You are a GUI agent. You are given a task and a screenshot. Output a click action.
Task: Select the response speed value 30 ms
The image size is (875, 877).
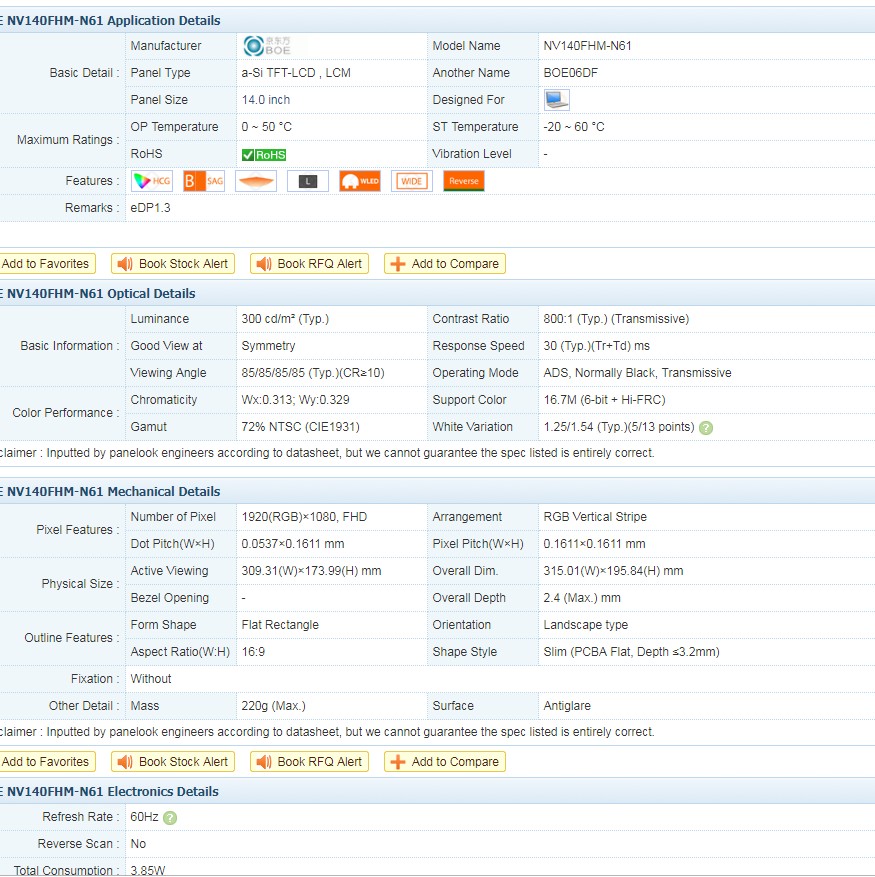pyautogui.click(x=596, y=346)
